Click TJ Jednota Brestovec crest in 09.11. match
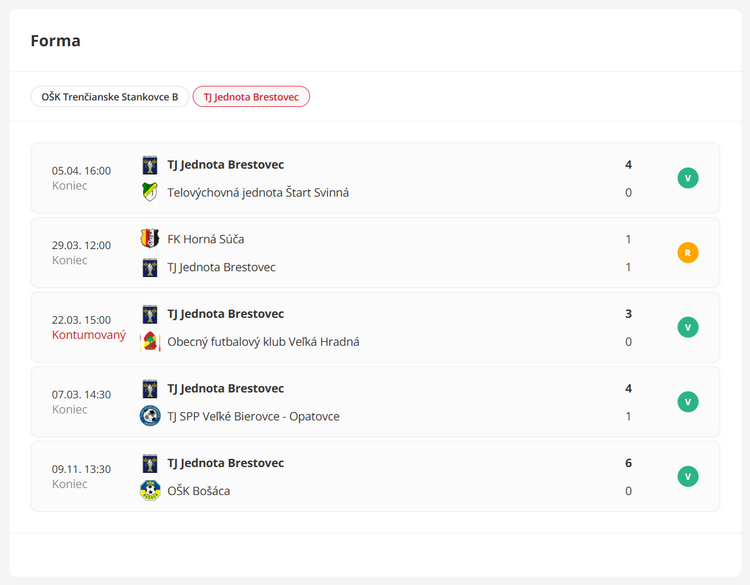750x585 pixels. coord(150,464)
